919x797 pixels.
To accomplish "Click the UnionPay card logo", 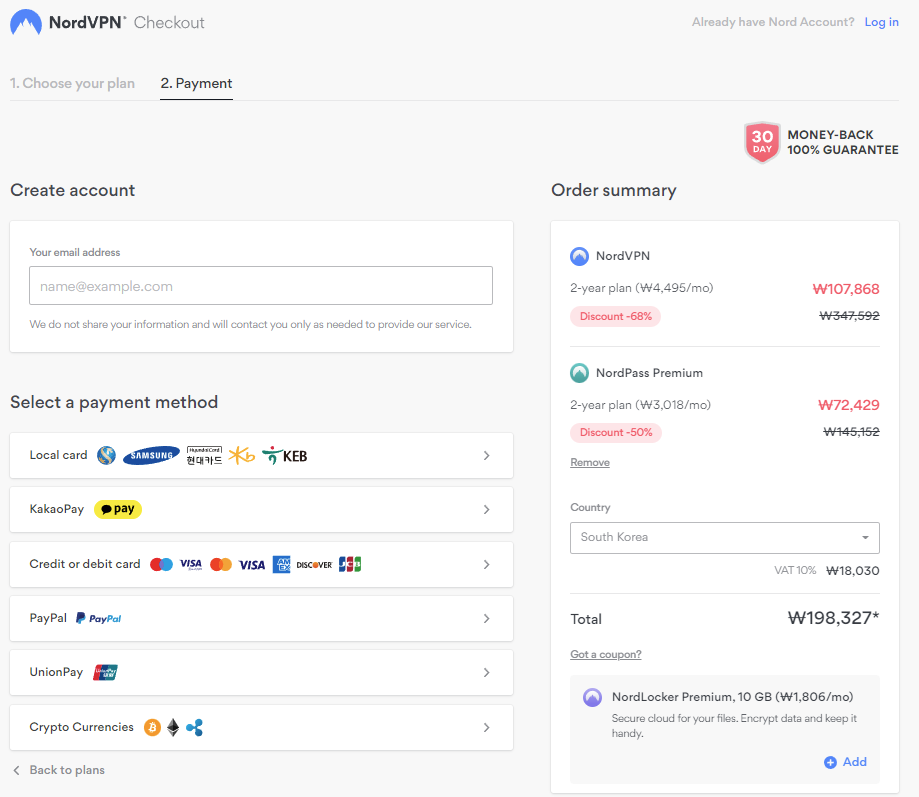I will pos(105,672).
